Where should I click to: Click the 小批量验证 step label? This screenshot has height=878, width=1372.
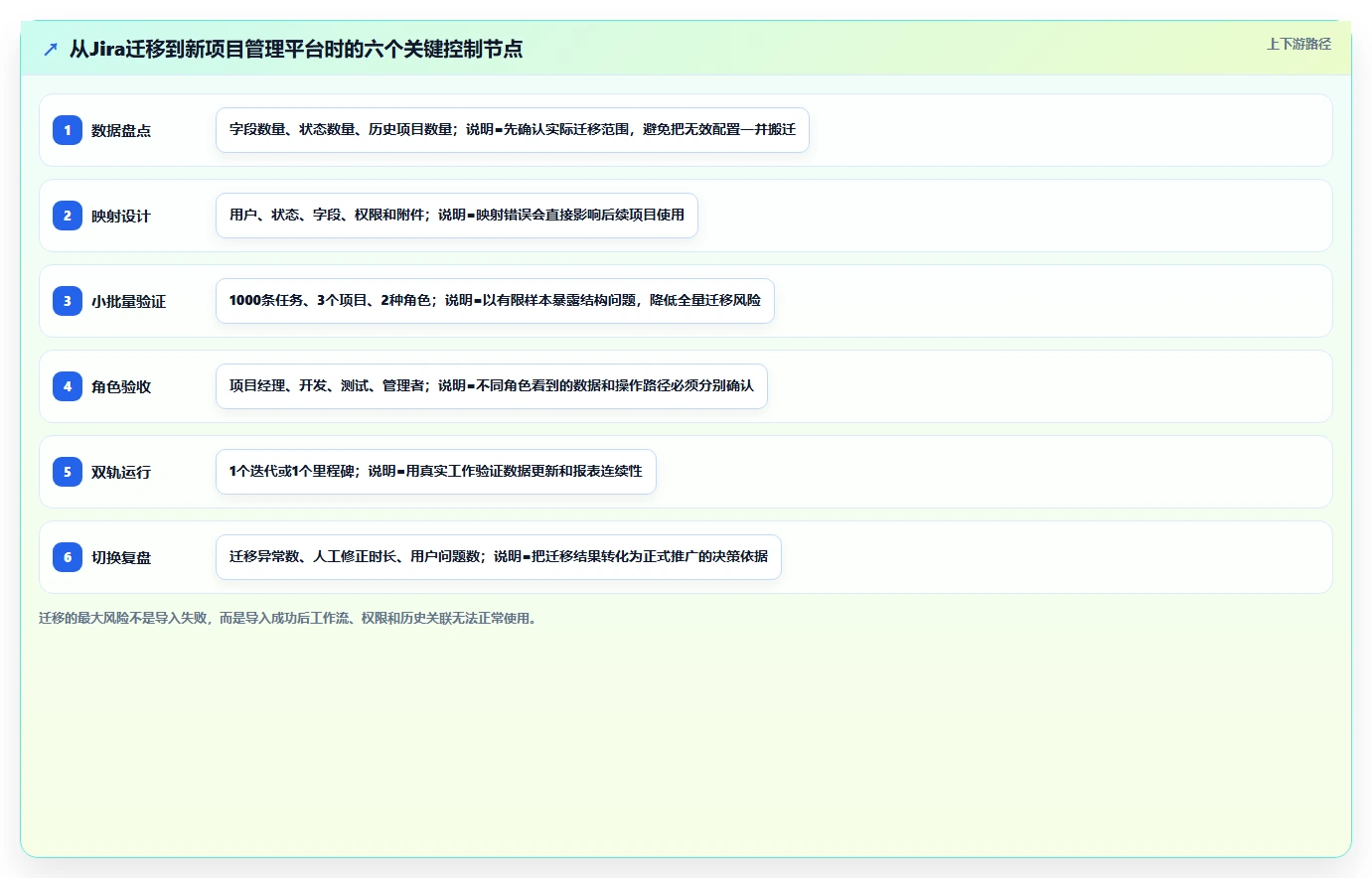(x=129, y=301)
